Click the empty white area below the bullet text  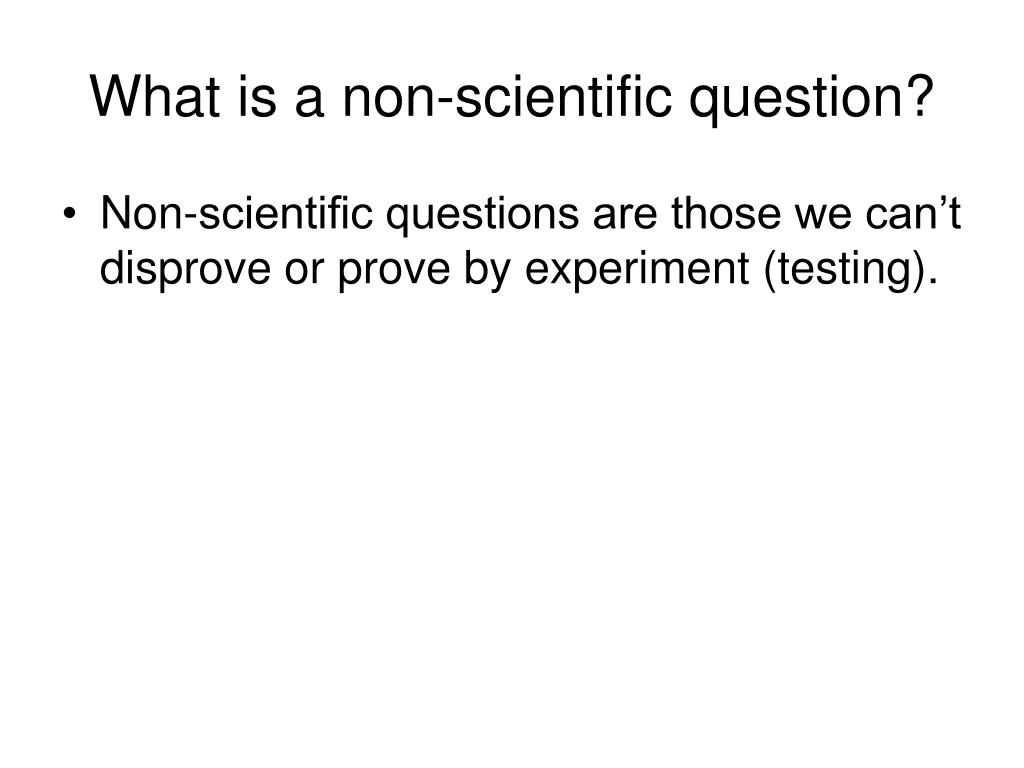pyautogui.click(x=512, y=522)
